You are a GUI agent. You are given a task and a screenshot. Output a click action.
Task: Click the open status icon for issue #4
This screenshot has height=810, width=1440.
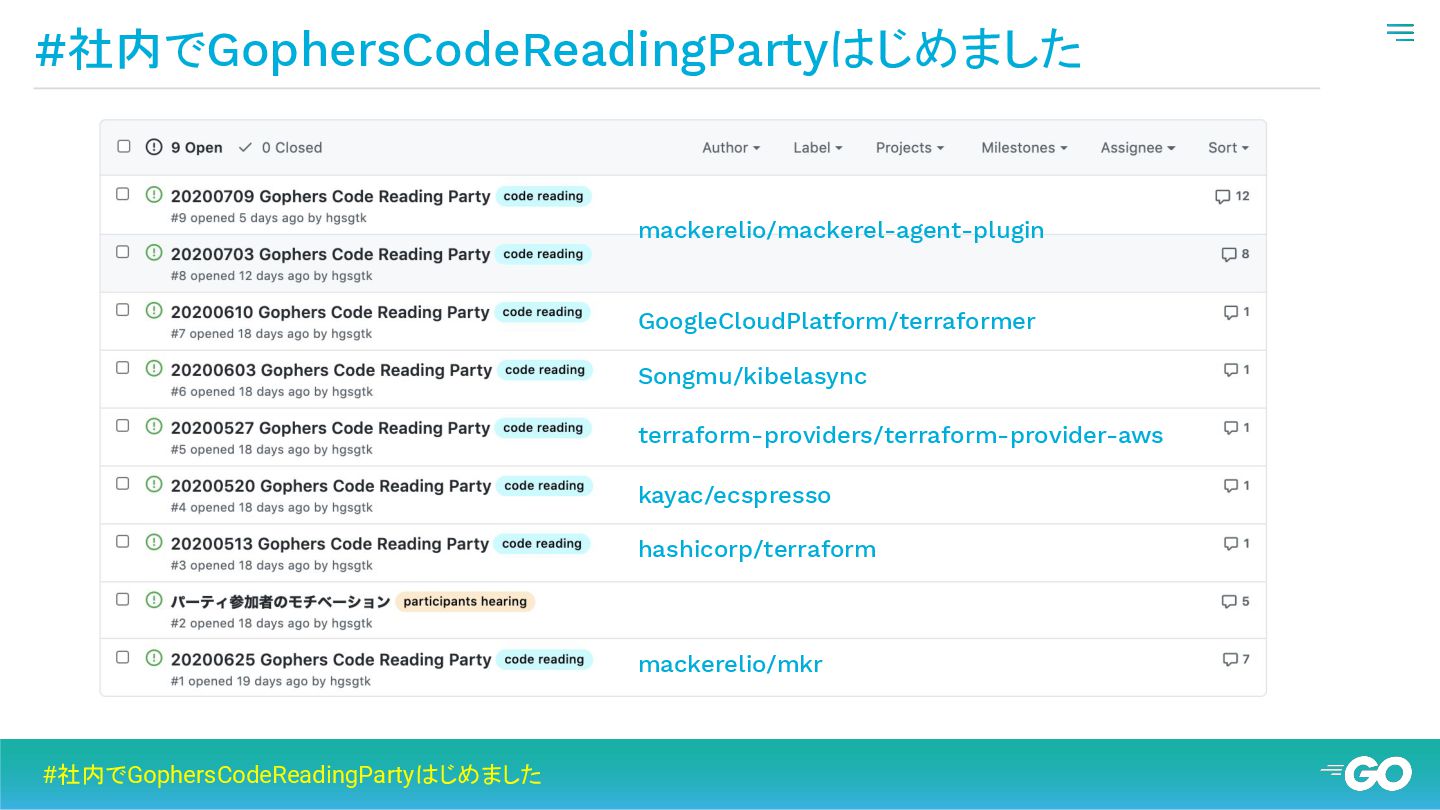click(154, 485)
